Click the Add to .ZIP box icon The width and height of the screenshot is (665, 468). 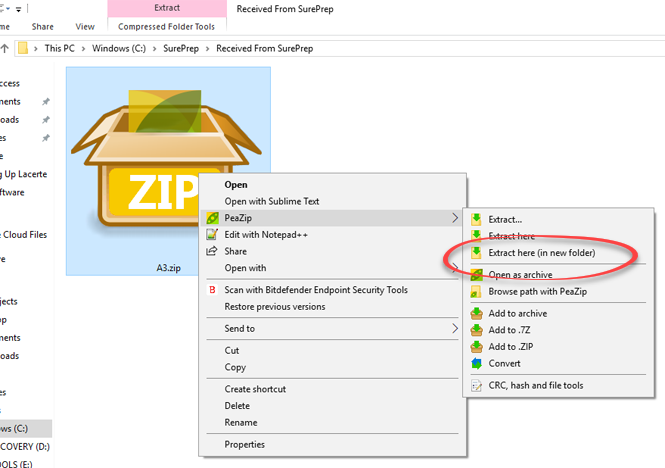point(476,347)
